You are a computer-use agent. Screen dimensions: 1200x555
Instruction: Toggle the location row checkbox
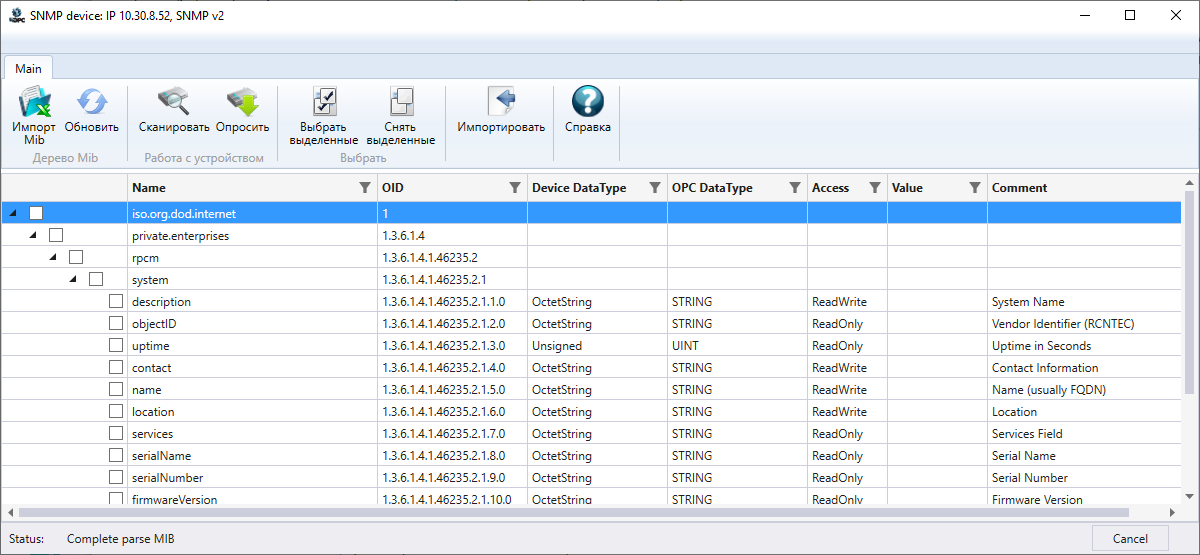pyautogui.click(x=116, y=411)
